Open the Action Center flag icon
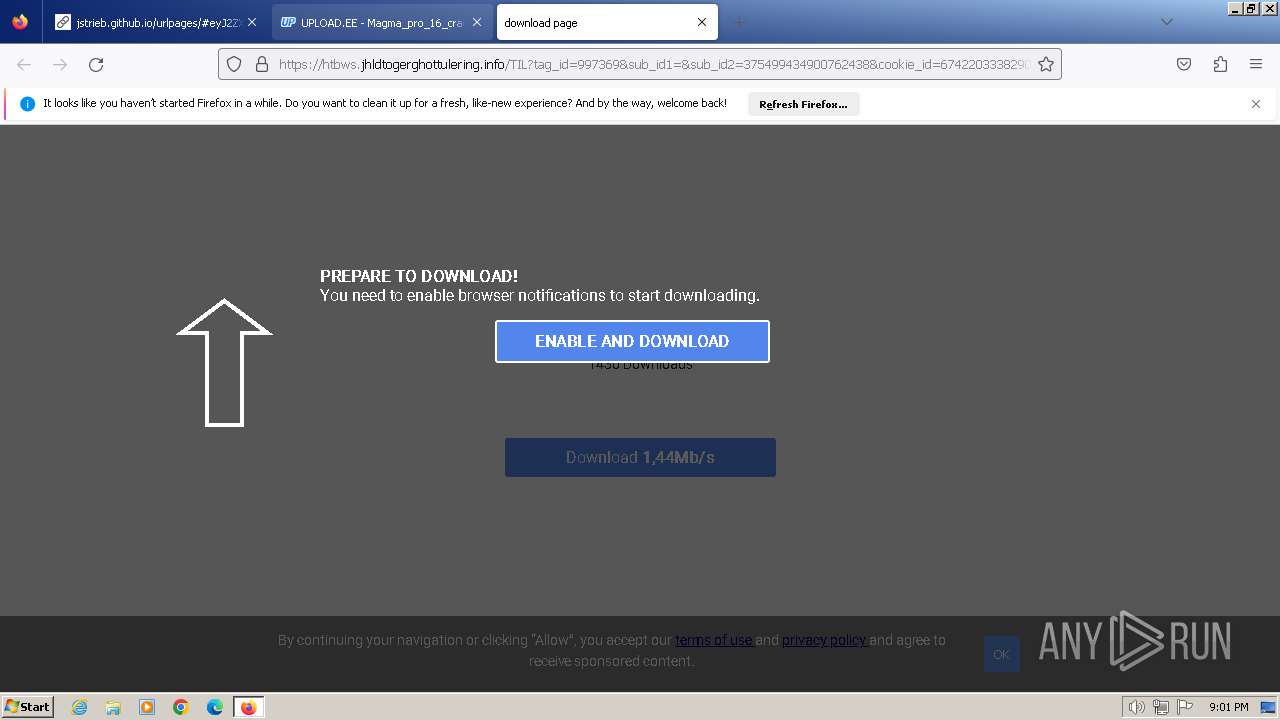Screen dimensions: 1280x720 1185,707
